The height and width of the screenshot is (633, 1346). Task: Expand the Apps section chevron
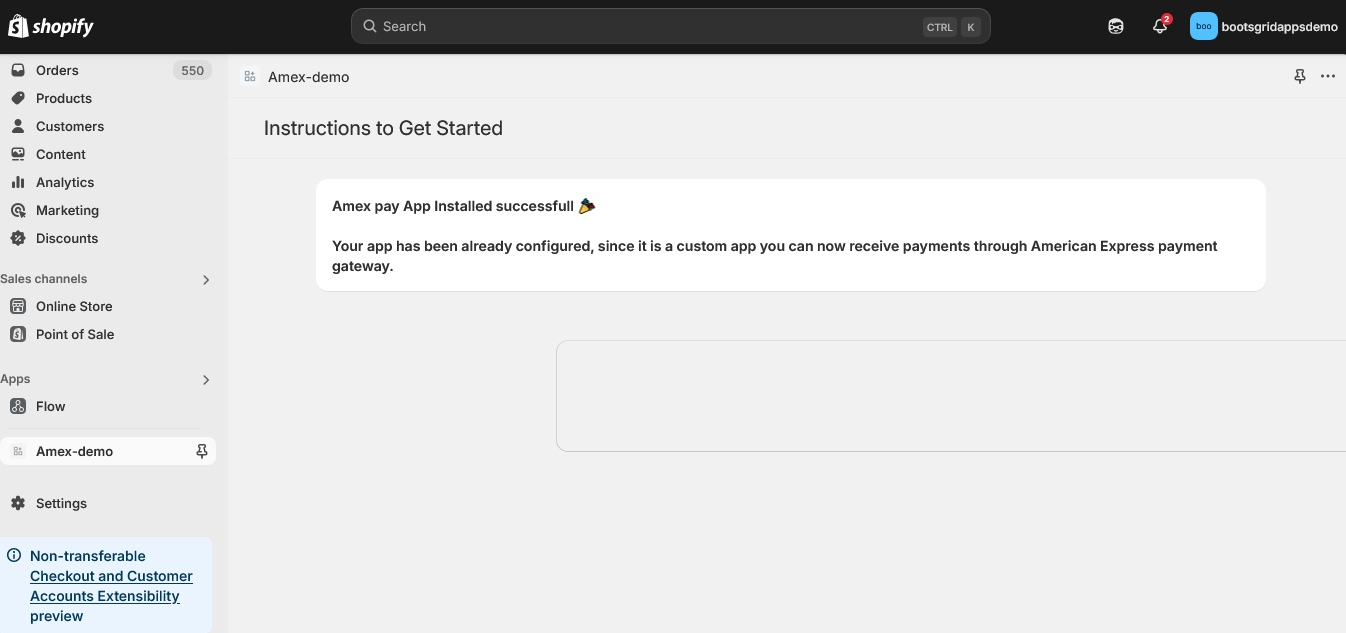[x=206, y=380]
